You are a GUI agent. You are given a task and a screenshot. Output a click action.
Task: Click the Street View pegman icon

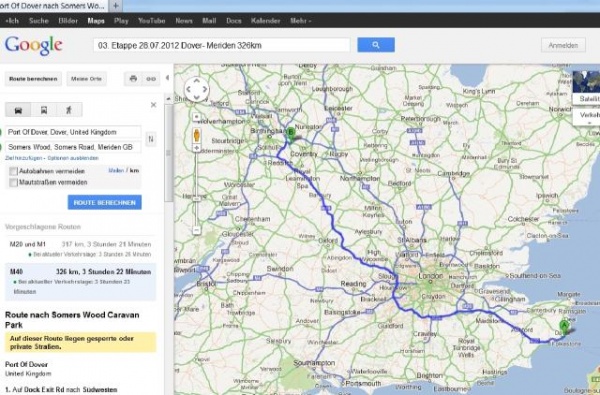pos(197,135)
